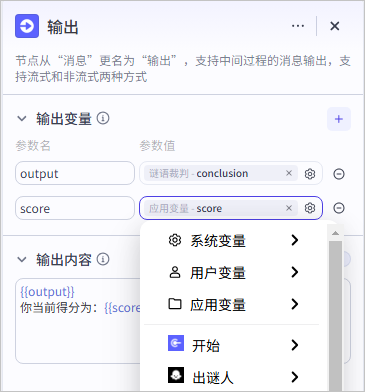Click the 用户变量 person icon

pyautogui.click(x=175, y=272)
